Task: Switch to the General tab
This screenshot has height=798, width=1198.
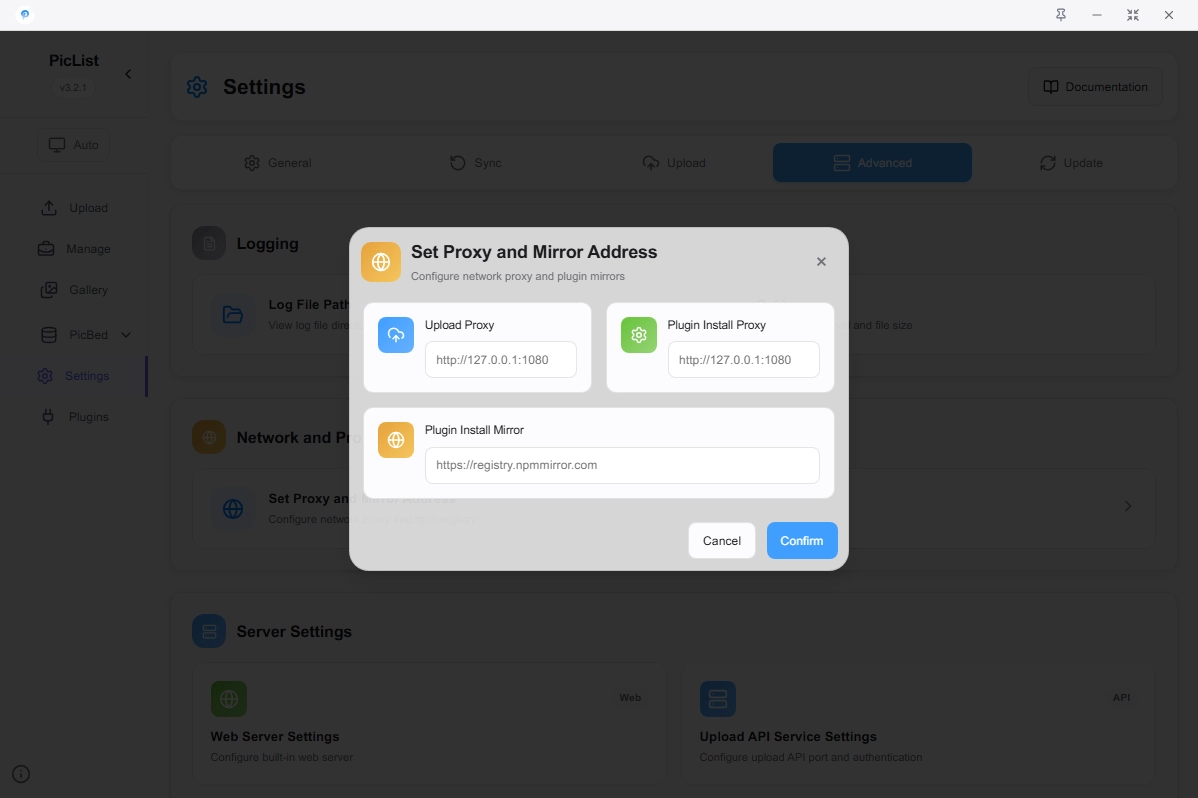Action: point(278,163)
